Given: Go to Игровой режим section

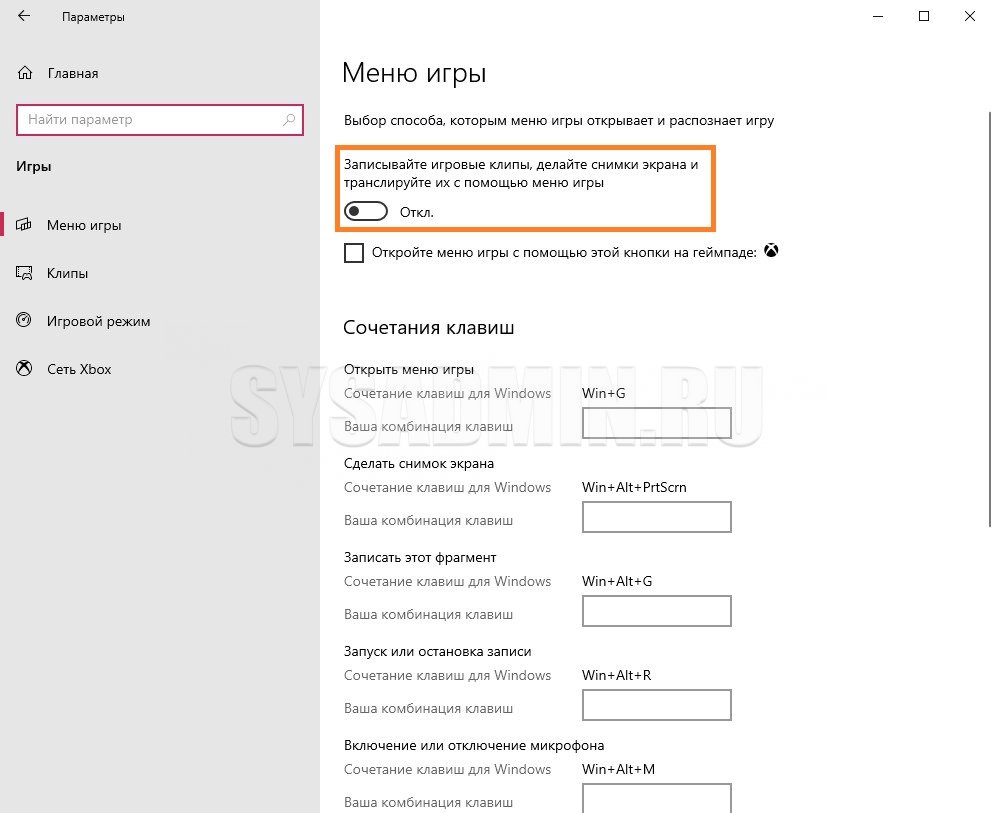Looking at the screenshot, I should pyautogui.click(x=98, y=321).
